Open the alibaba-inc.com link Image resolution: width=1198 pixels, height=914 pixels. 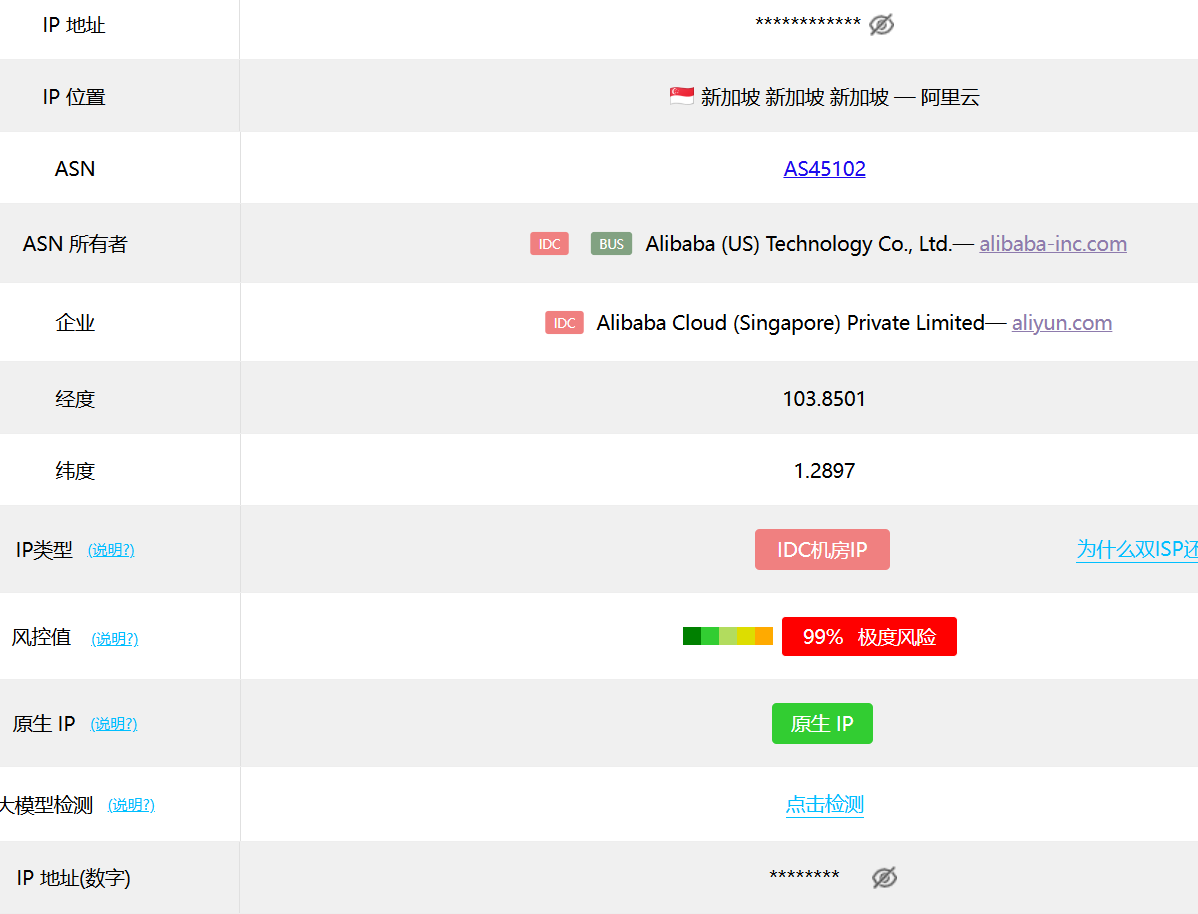pos(1052,244)
